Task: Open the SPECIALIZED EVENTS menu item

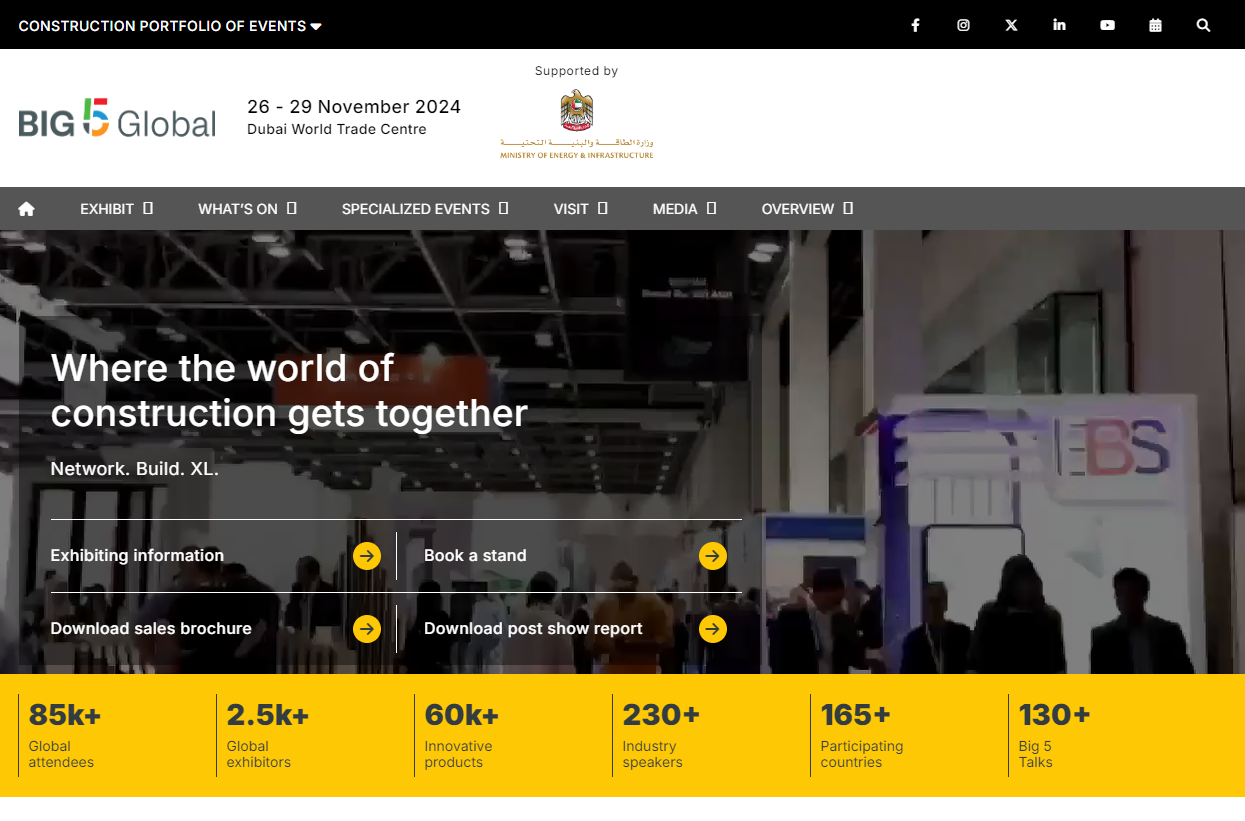Action: (416, 209)
